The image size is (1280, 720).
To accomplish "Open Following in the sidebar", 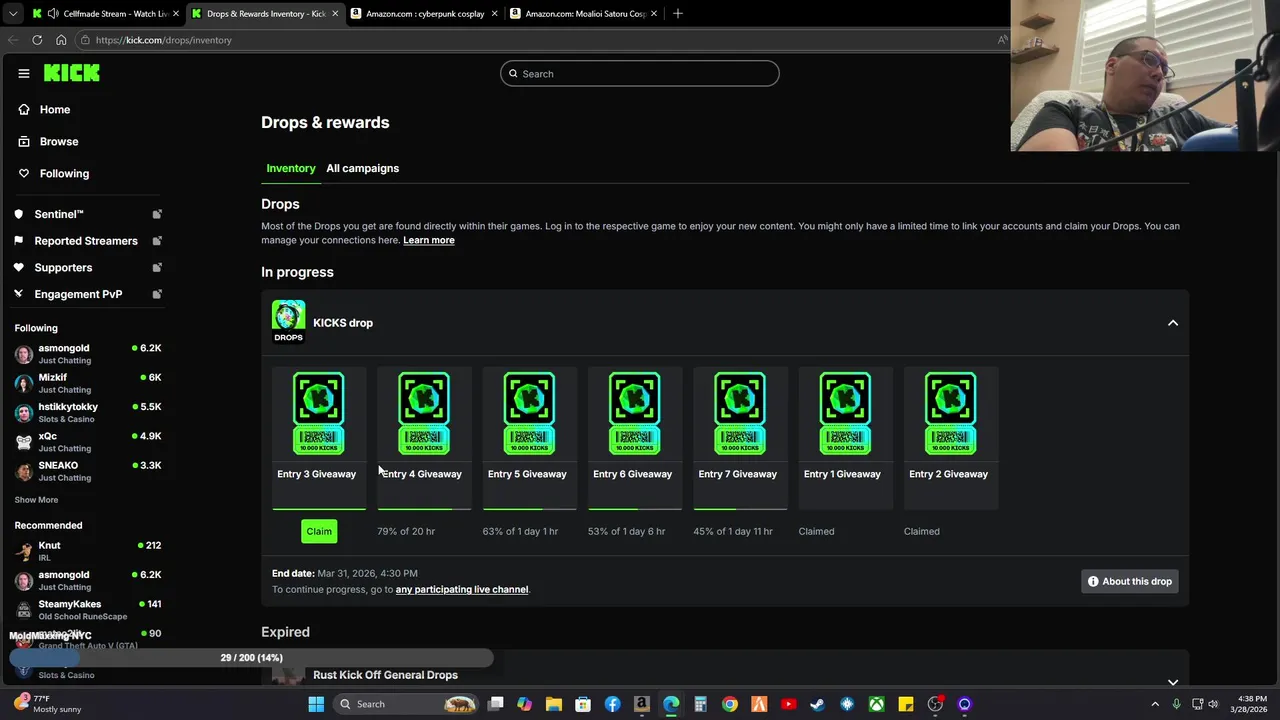I will coord(64,173).
